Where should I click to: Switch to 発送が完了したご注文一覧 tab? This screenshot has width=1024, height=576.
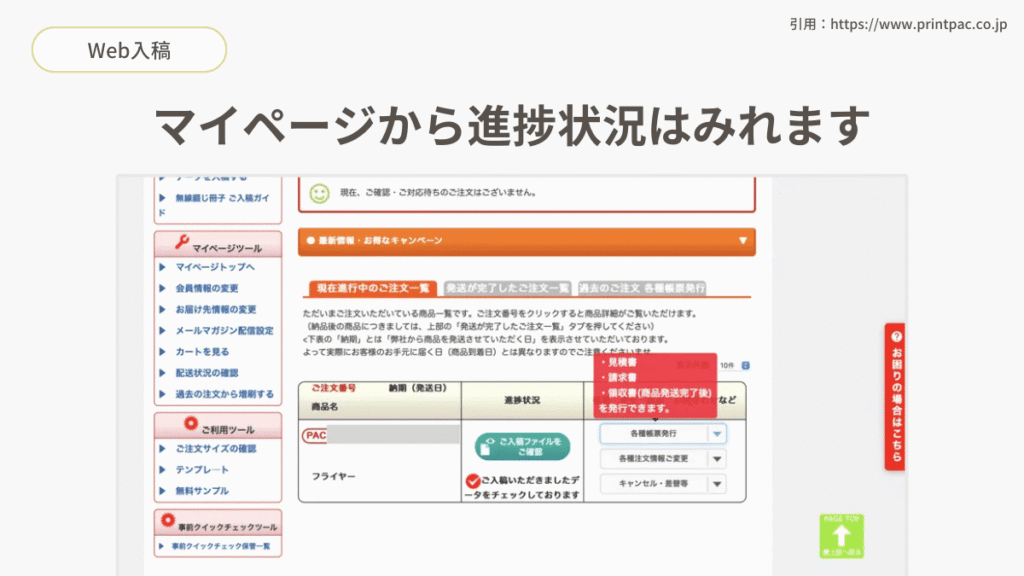pos(507,288)
